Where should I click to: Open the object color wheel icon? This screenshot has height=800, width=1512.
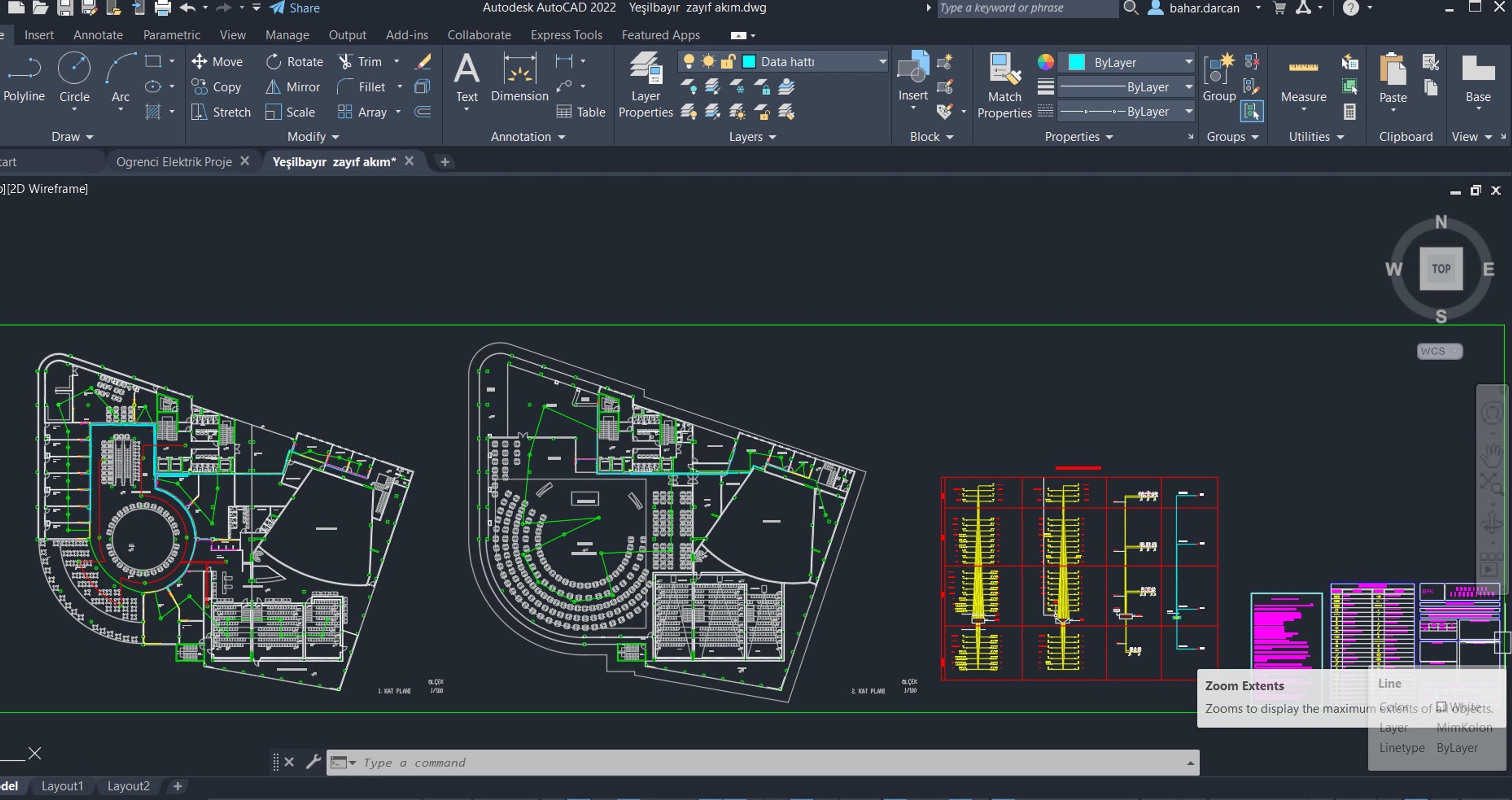pos(1045,62)
